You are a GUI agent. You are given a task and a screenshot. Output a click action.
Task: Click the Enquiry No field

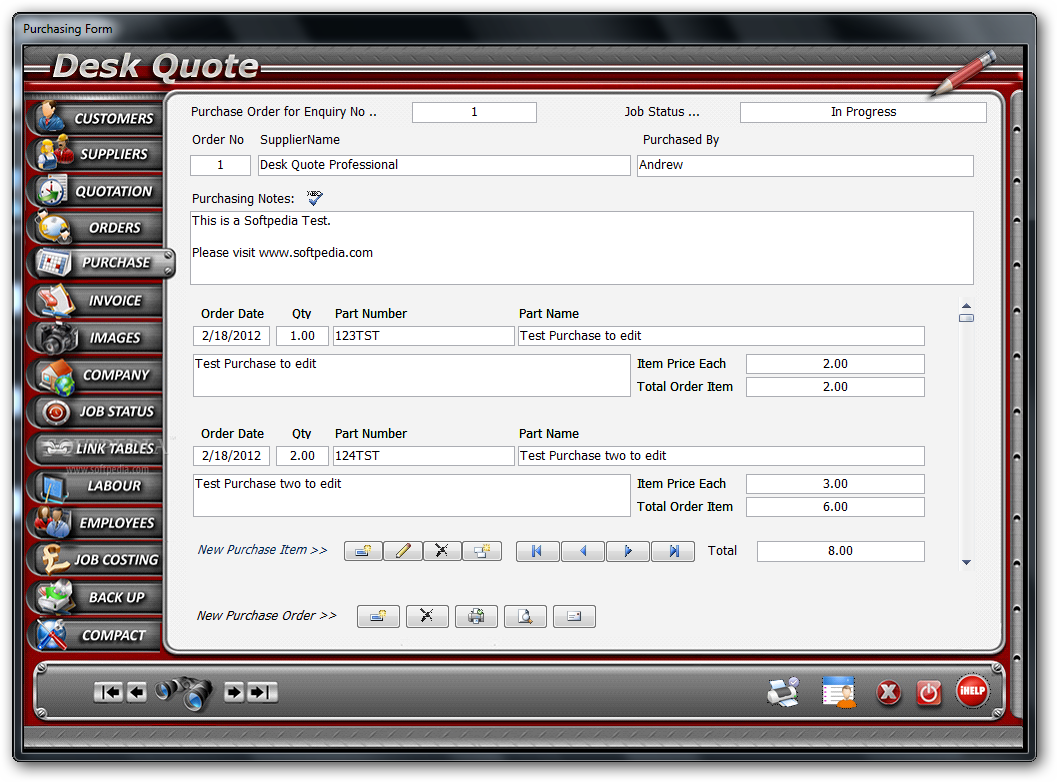pyautogui.click(x=475, y=112)
